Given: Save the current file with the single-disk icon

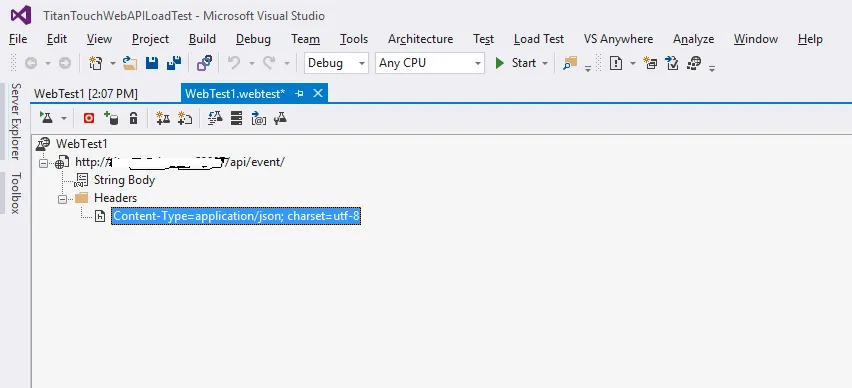Looking at the screenshot, I should point(152,64).
